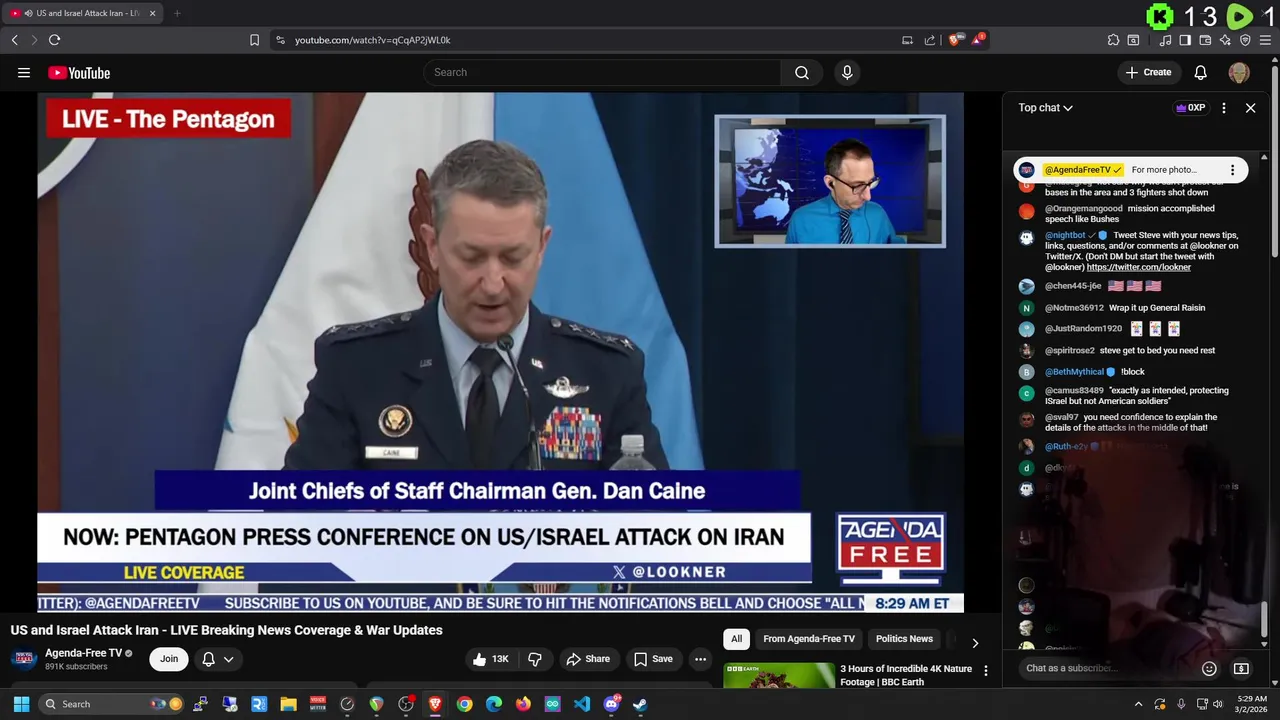1280x720 pixels.
Task: Click the Share button under video
Action: (x=588, y=659)
